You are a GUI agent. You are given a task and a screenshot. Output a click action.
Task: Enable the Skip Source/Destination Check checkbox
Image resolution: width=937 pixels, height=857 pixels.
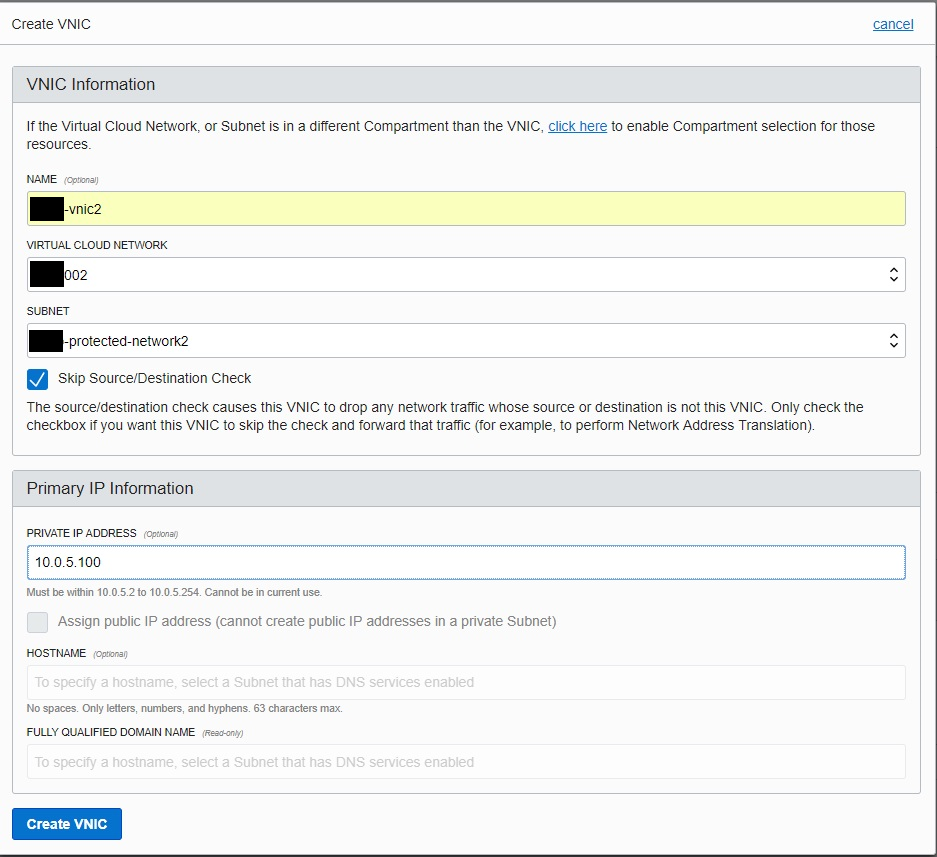click(x=37, y=379)
